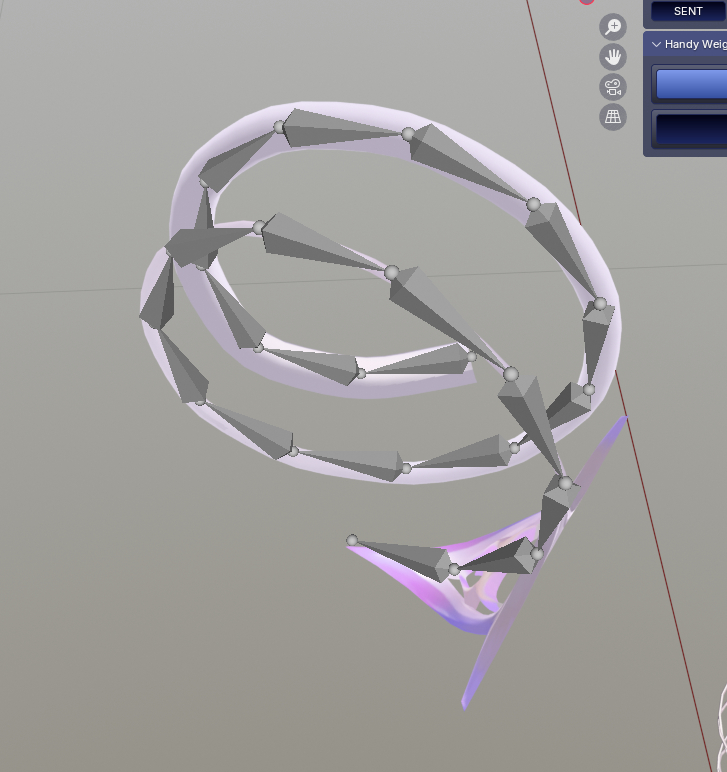
Task: Collapse the Handy Weight panel chevron
Action: 656,45
